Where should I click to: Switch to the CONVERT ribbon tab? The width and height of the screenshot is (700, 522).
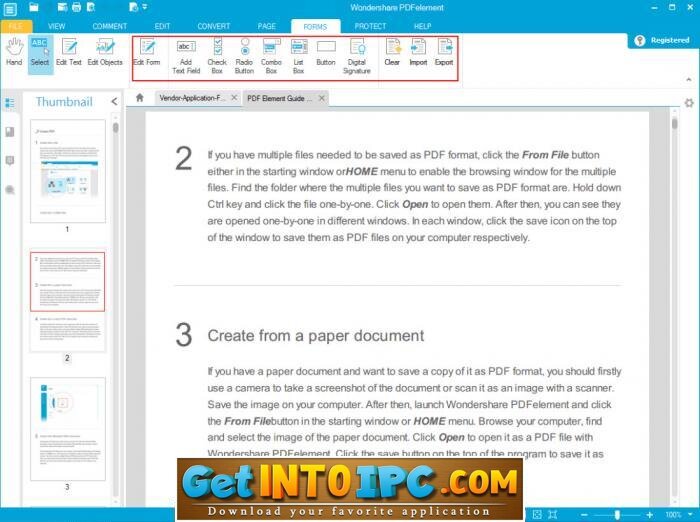coord(214,26)
